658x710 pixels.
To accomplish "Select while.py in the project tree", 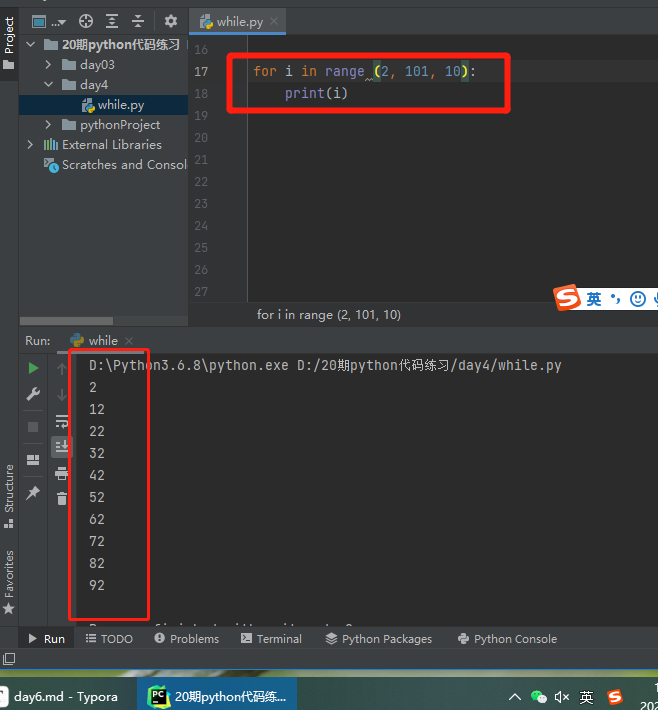I will (x=113, y=105).
